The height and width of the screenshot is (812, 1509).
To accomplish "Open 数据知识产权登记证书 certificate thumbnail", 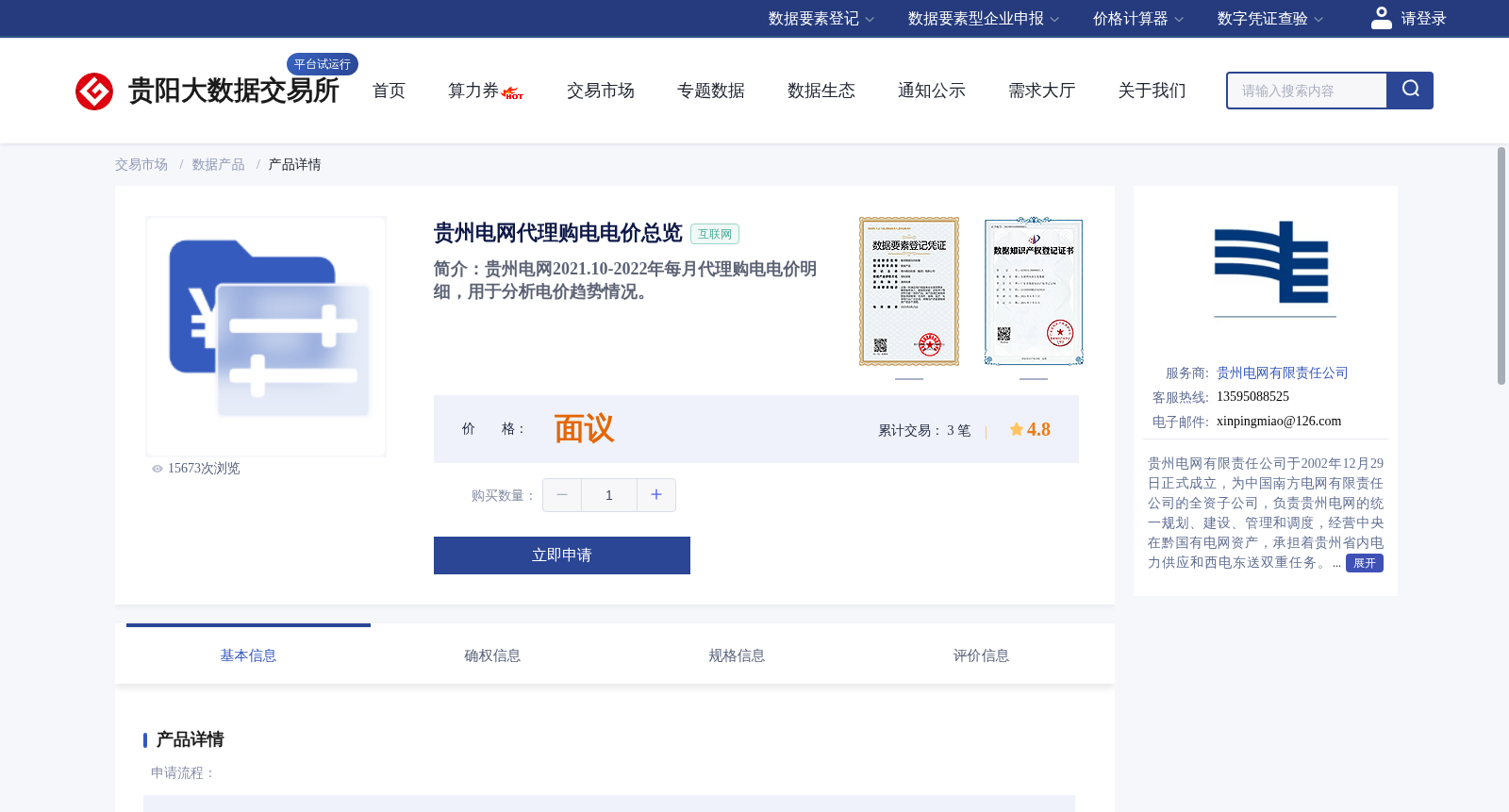I will click(x=1034, y=291).
